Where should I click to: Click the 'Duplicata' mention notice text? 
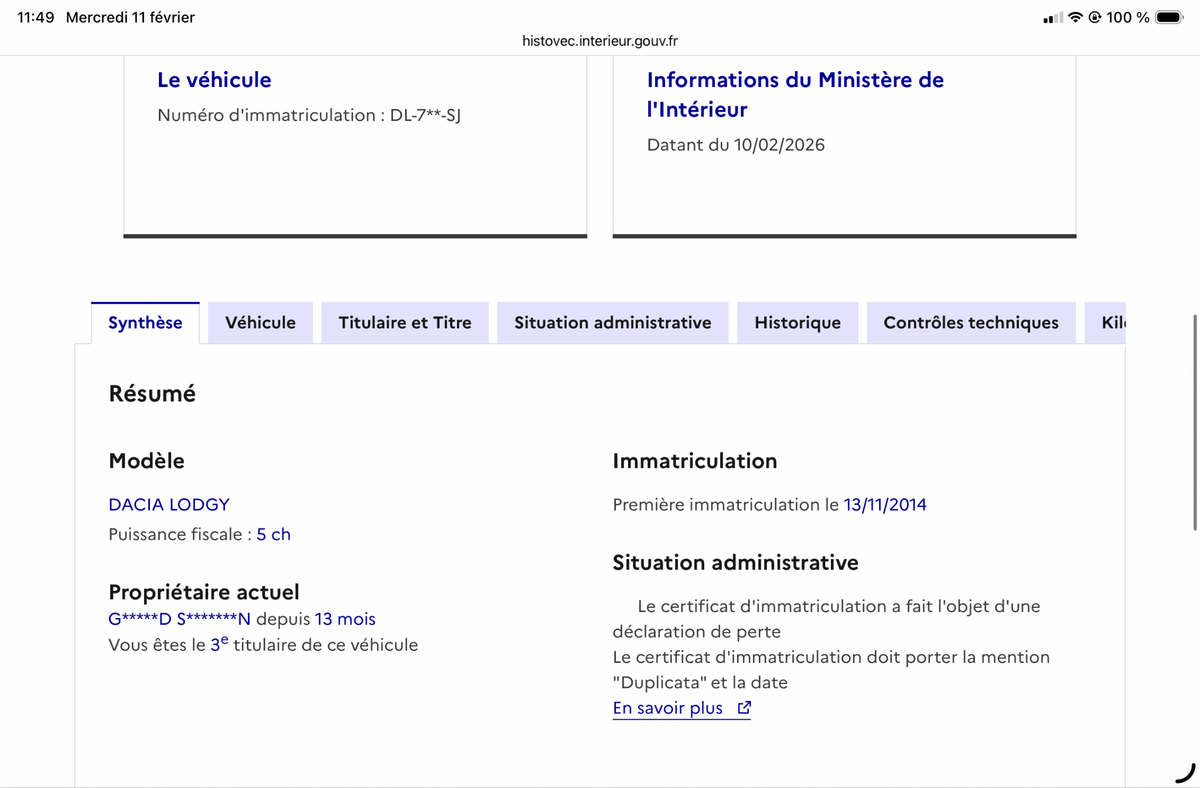[831, 670]
